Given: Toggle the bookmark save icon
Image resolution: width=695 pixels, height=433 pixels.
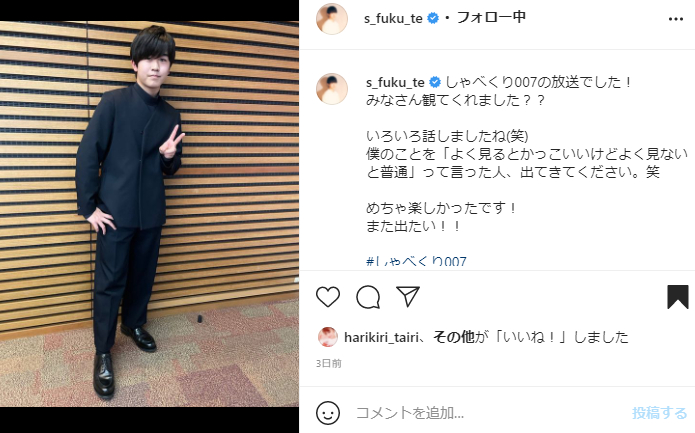Looking at the screenshot, I should click(678, 297).
